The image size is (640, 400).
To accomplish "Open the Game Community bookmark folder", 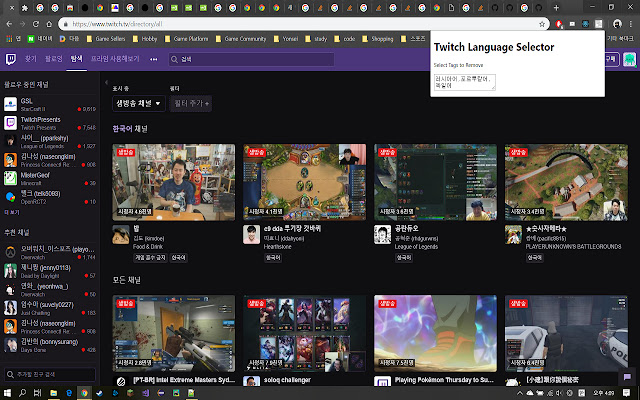I will pos(241,39).
